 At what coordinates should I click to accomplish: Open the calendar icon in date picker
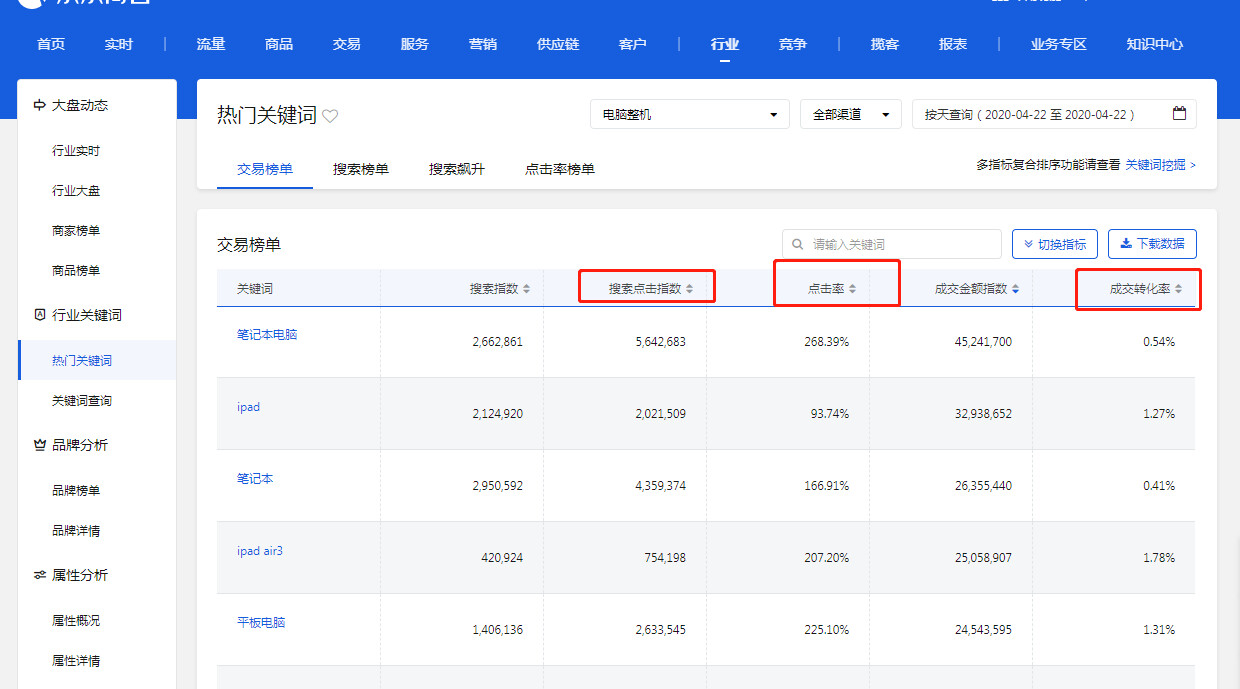1179,114
